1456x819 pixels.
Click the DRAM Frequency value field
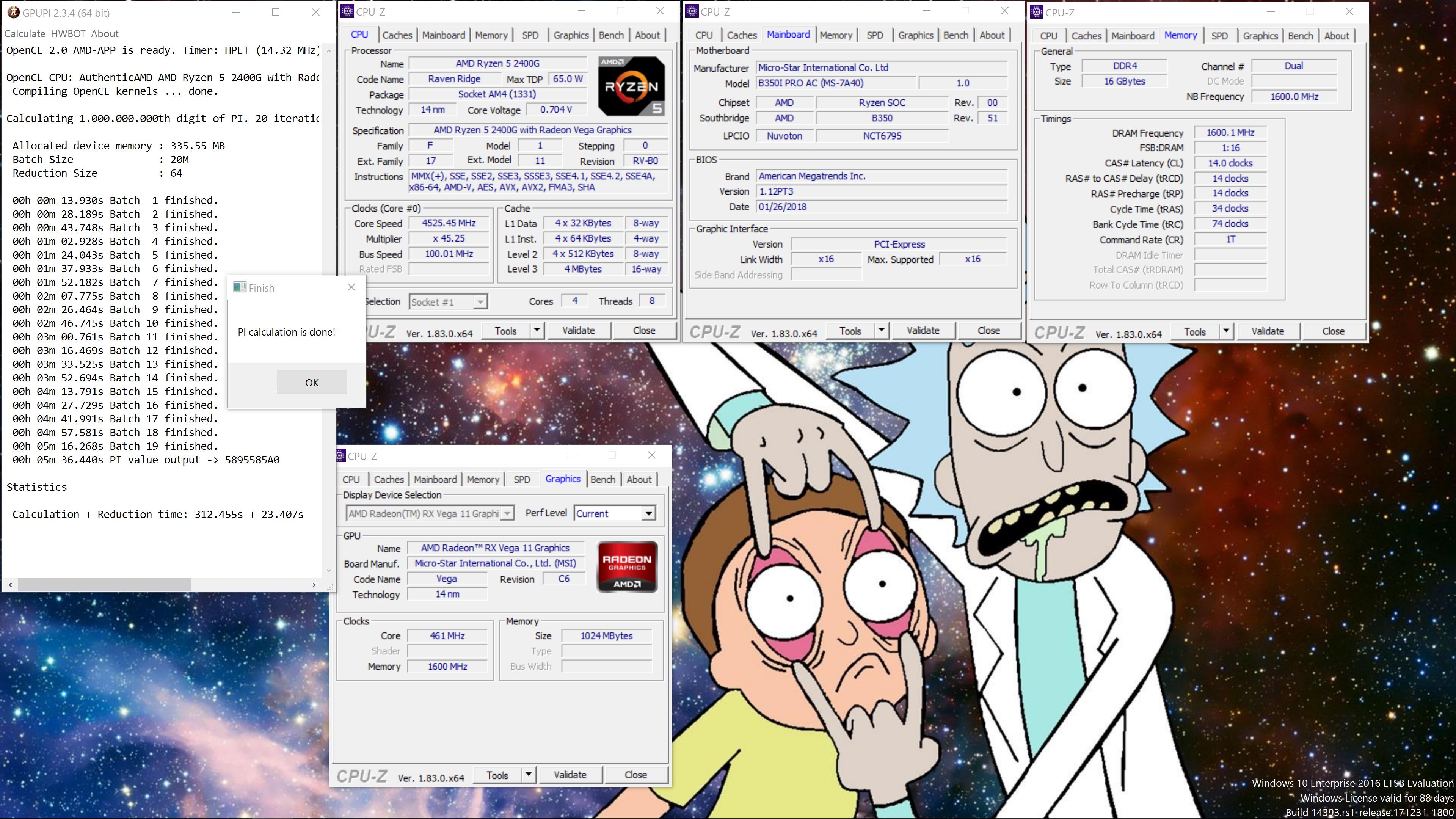click(1230, 133)
